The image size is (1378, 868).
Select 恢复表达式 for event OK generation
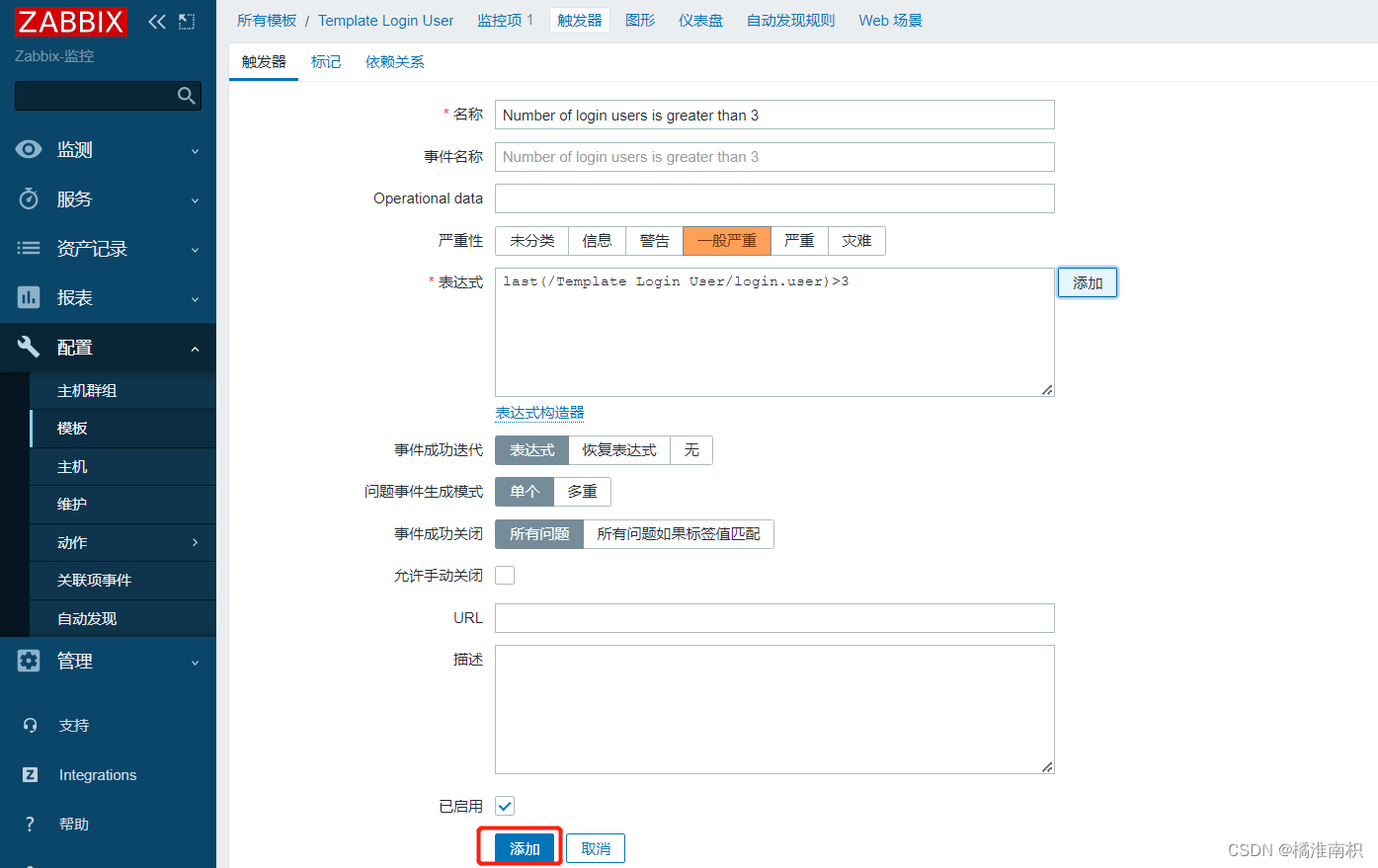tap(619, 449)
